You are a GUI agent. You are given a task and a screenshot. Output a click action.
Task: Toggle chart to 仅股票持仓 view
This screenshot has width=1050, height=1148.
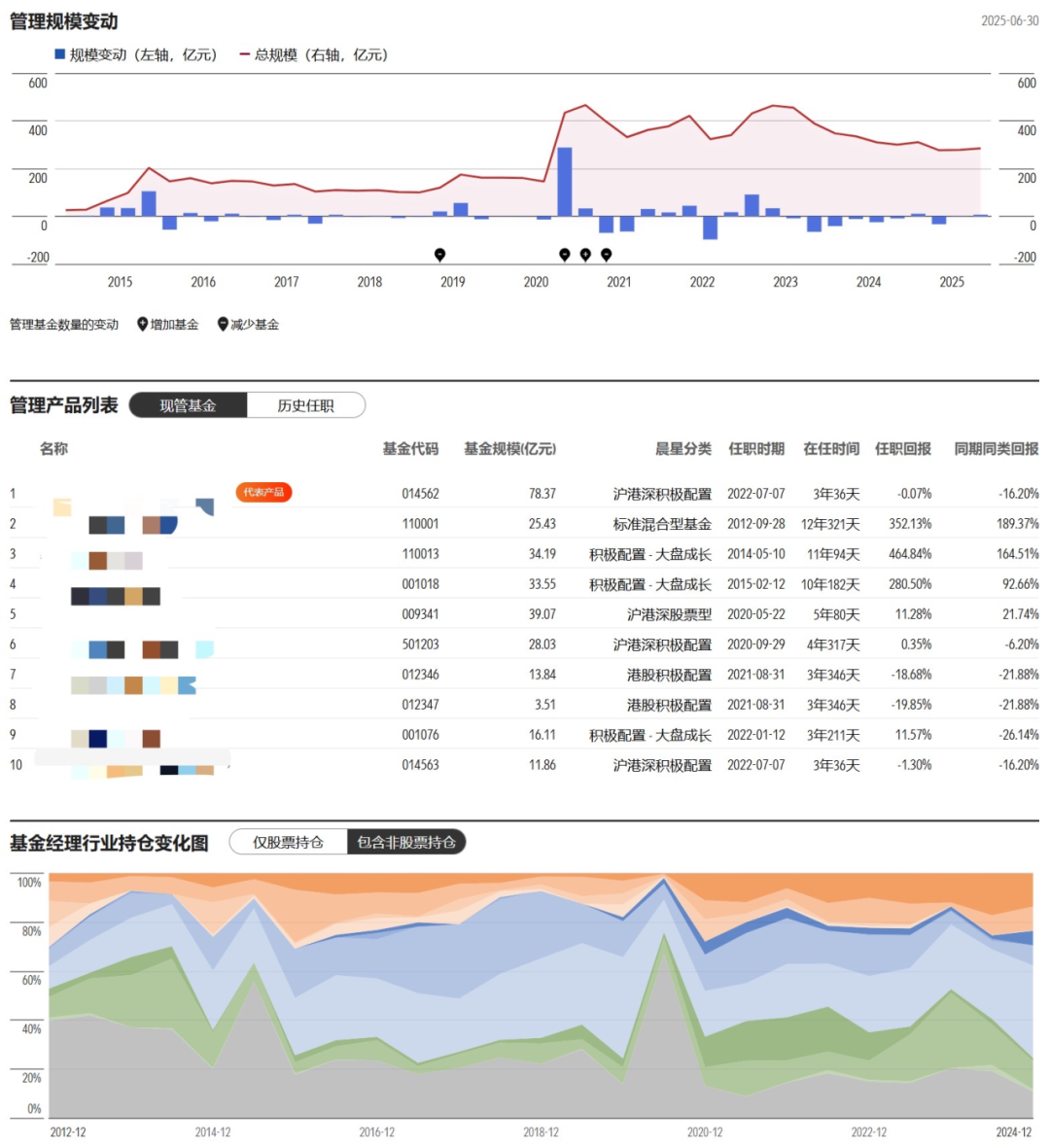pos(289,842)
